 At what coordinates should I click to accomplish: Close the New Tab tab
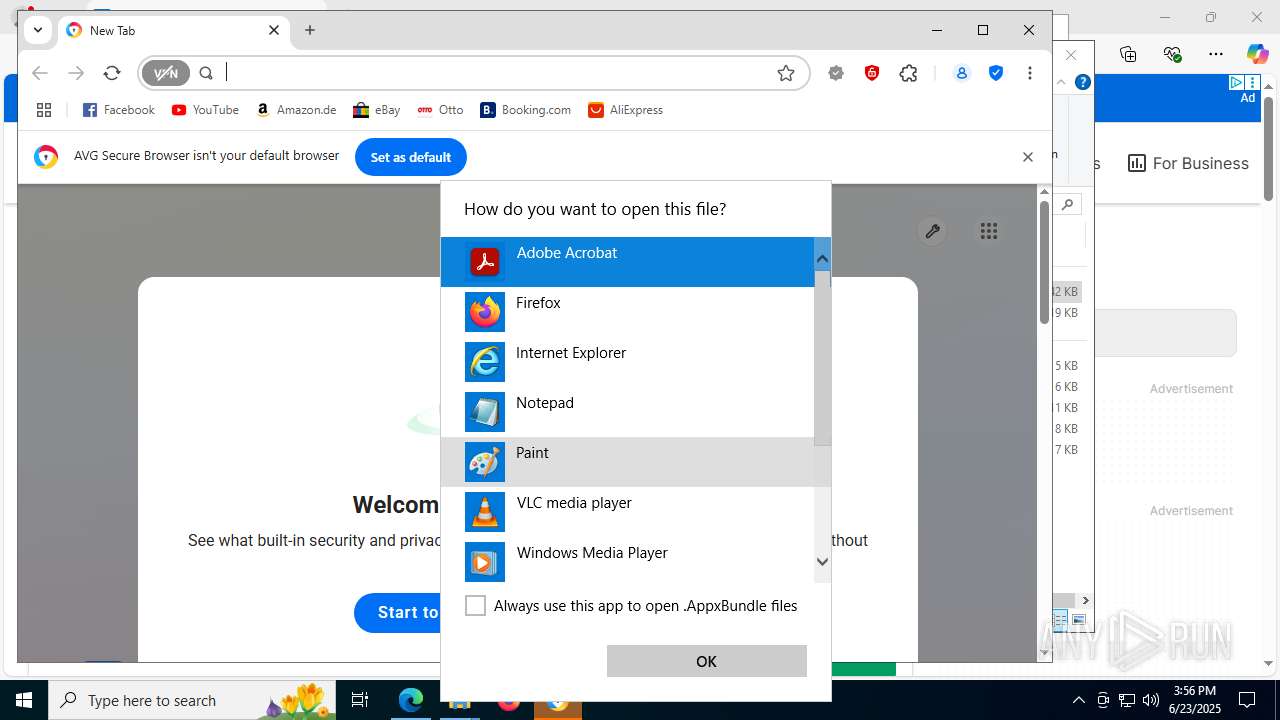click(274, 30)
